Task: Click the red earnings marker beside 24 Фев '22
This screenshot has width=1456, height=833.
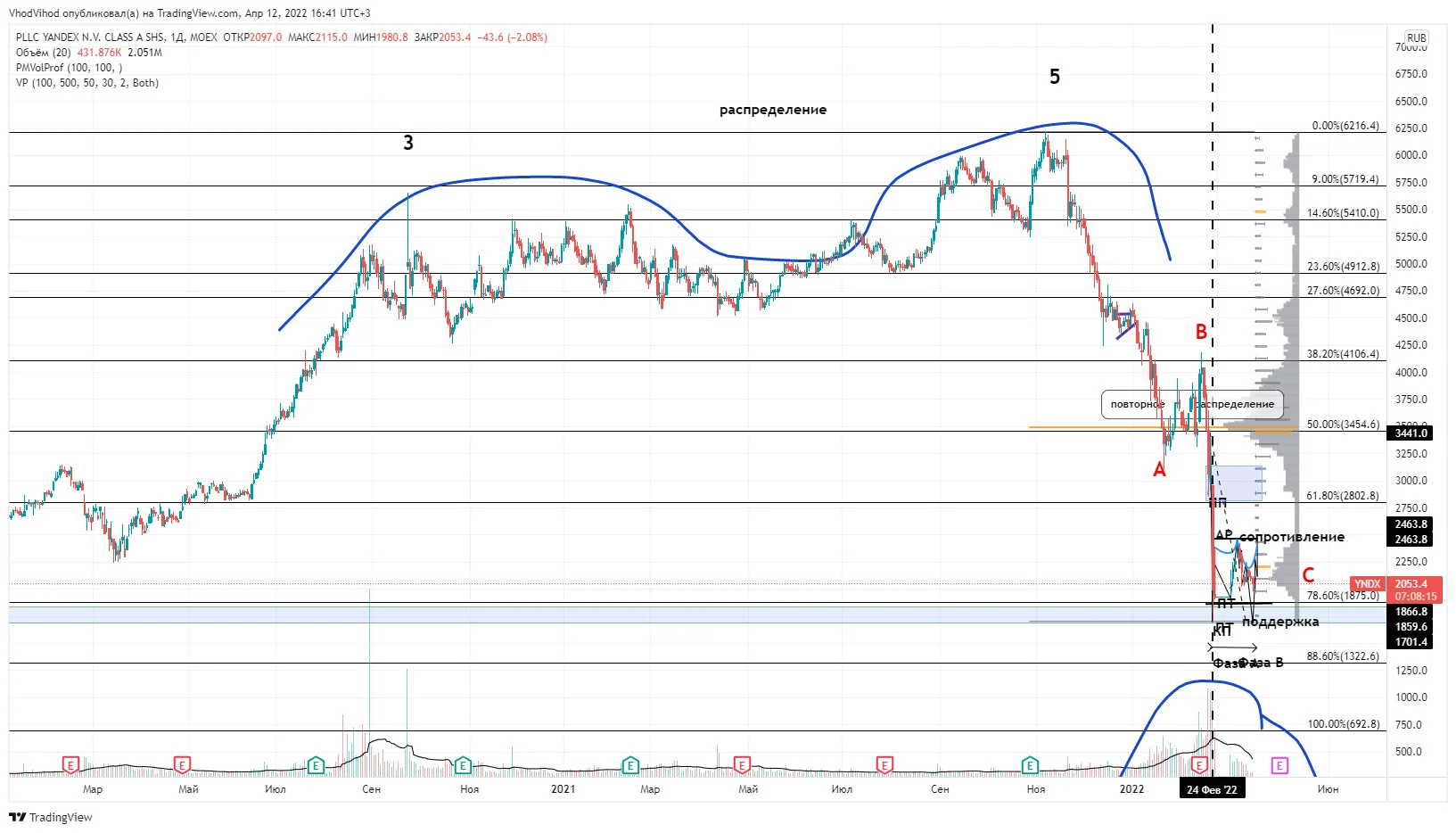Action: (x=1200, y=765)
